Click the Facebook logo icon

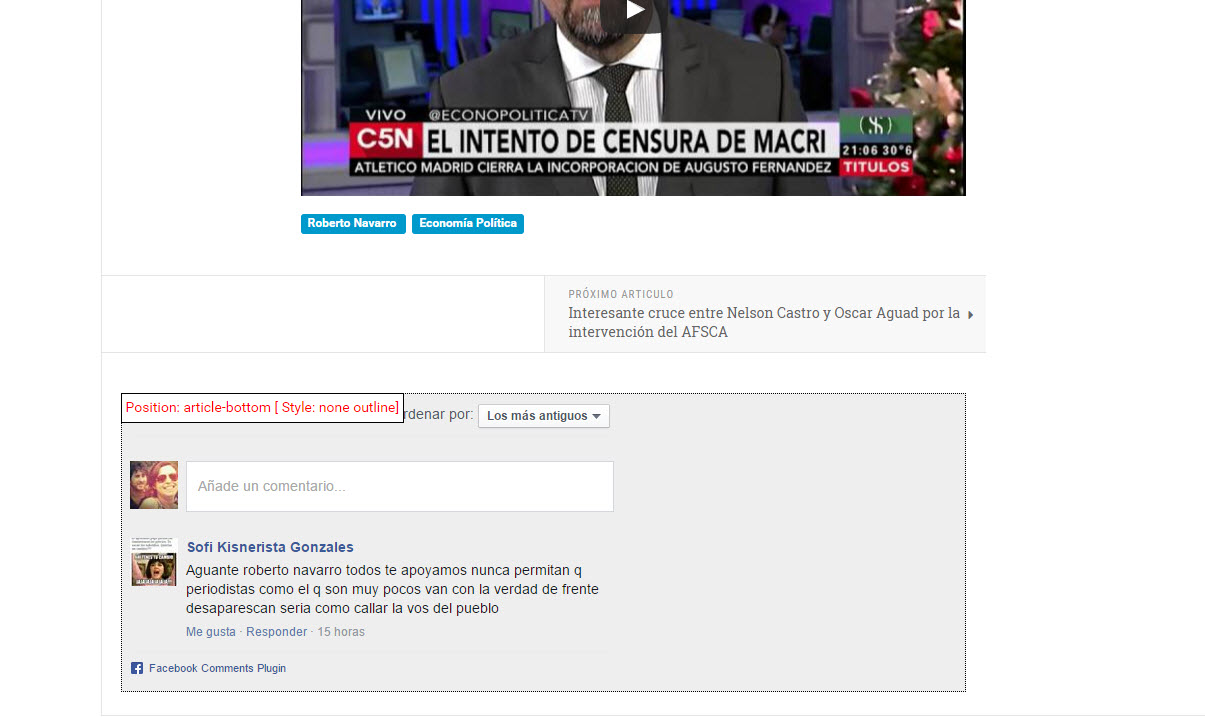pyautogui.click(x=137, y=668)
